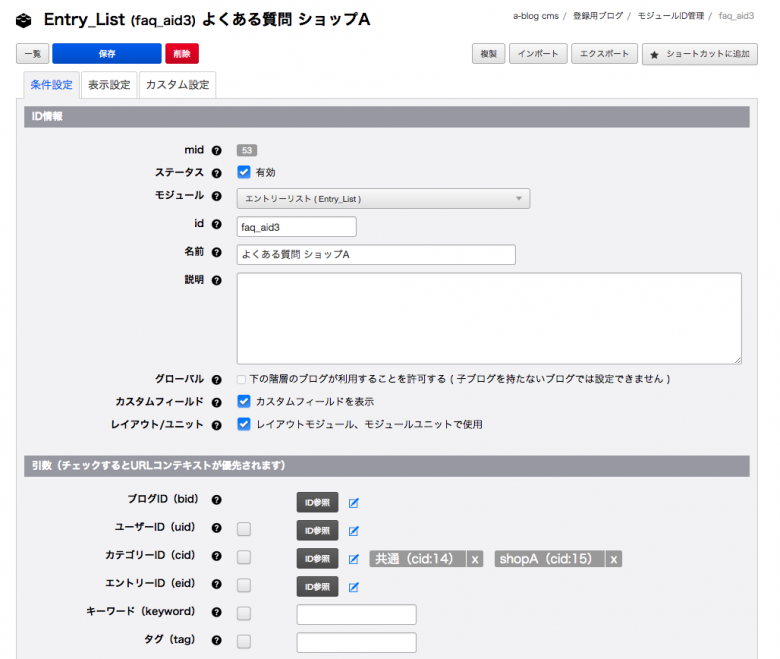The height and width of the screenshot is (659, 780).
Task: Click the help icon next to ステータス
Action: pyautogui.click(x=216, y=173)
